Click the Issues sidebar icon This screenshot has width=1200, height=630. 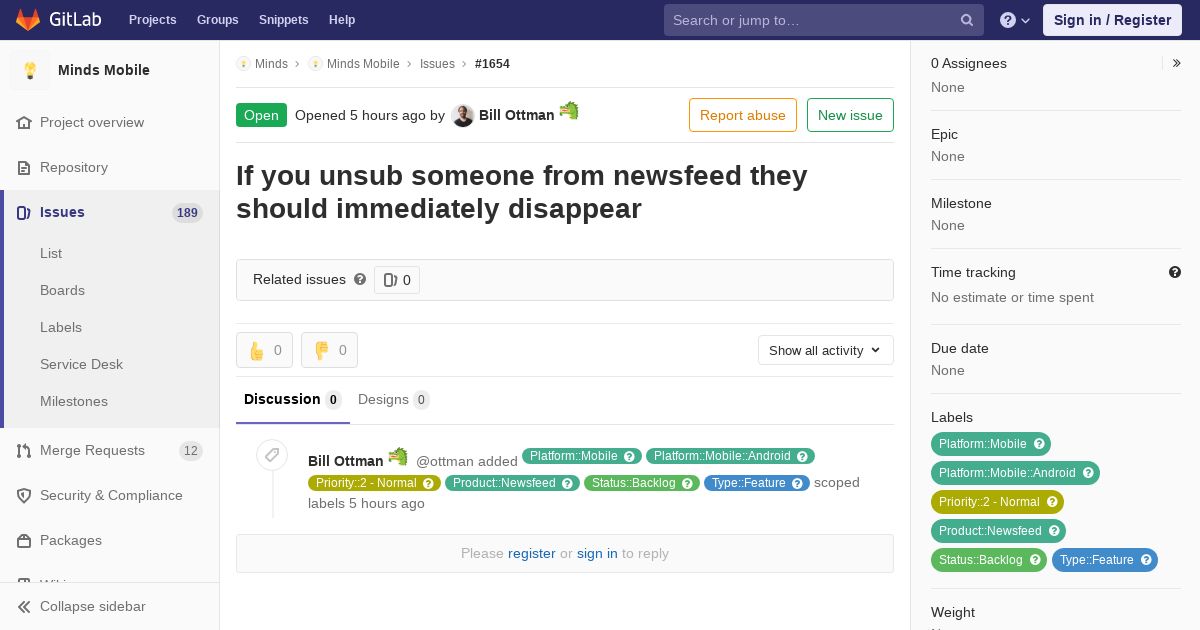point(24,212)
